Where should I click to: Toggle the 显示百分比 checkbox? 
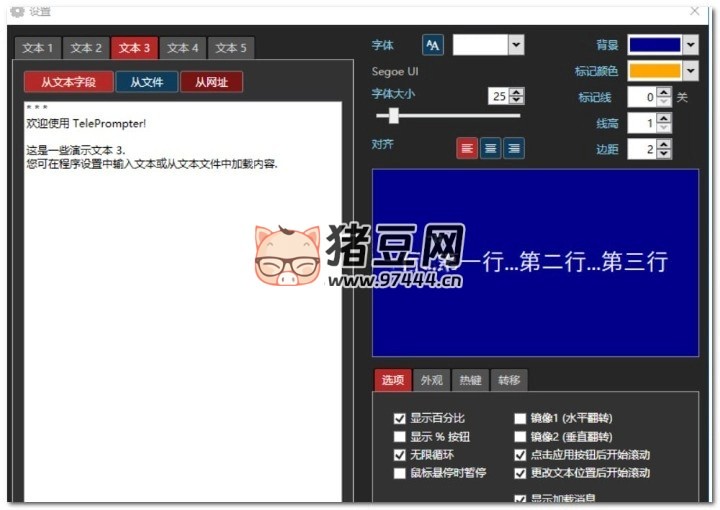pyautogui.click(x=400, y=419)
